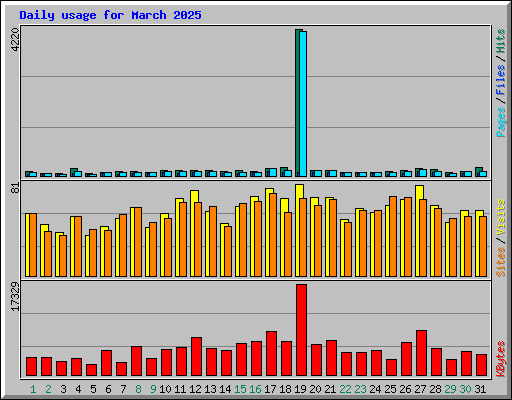512x400 pixels.
Task: Click the day 15 label on axis
Action: tap(240, 389)
